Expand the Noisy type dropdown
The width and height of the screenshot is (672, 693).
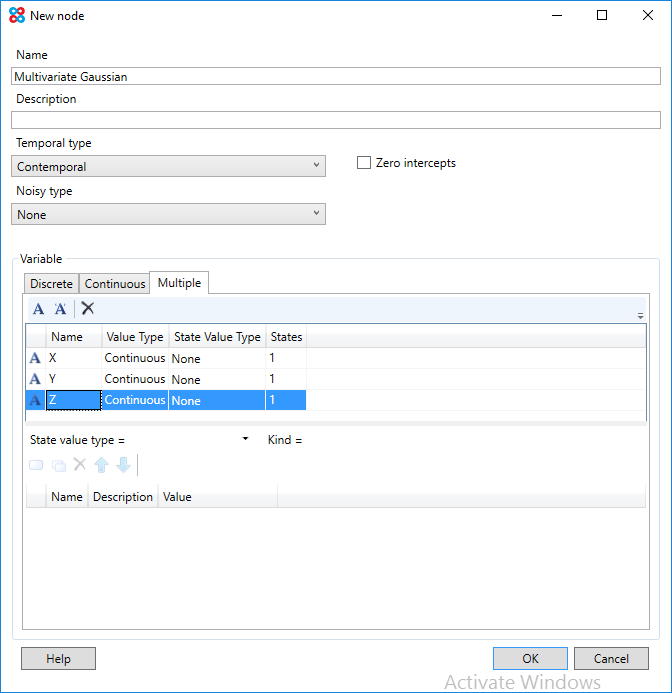[x=169, y=214]
